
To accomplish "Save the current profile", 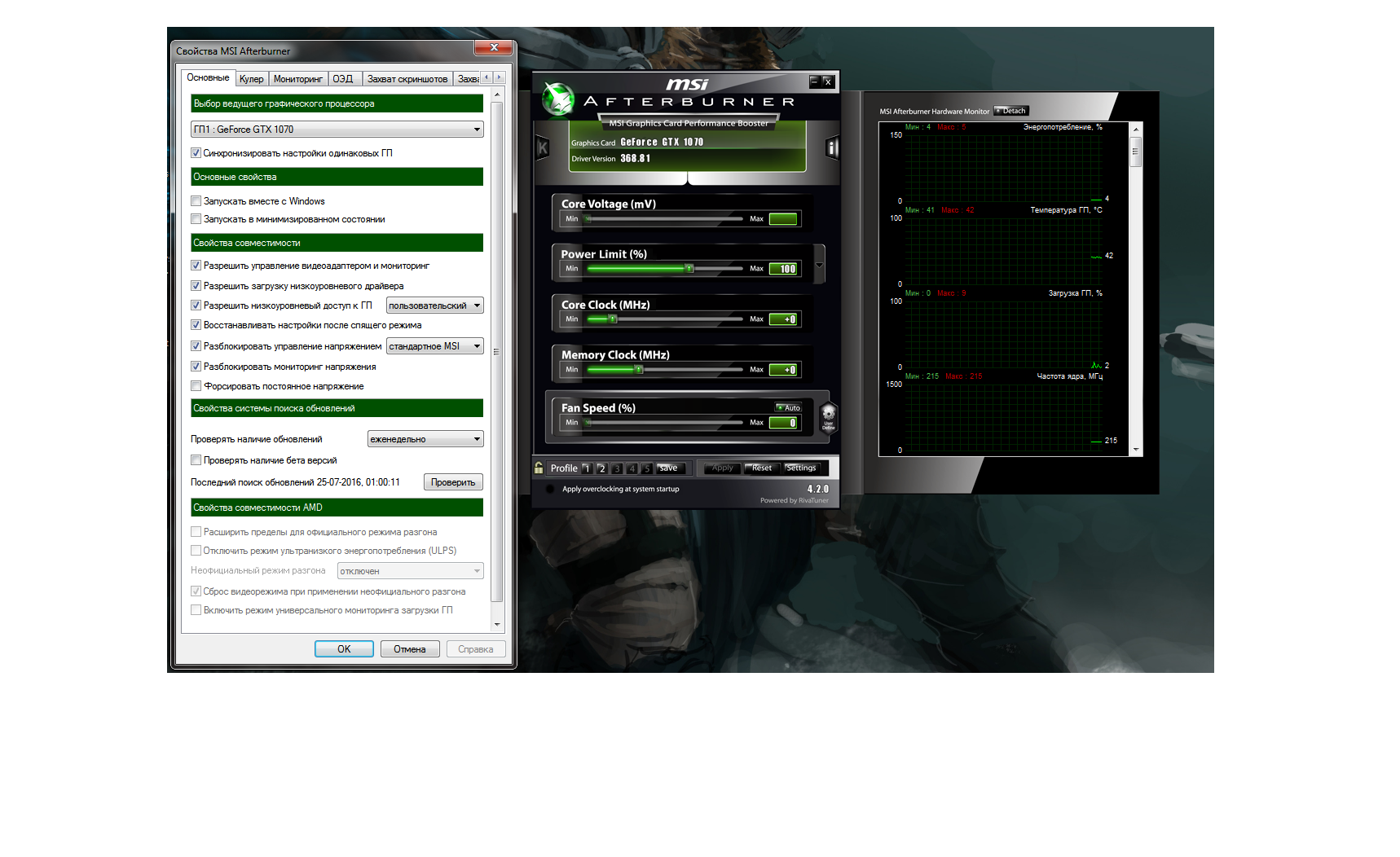I will pyautogui.click(x=668, y=468).
